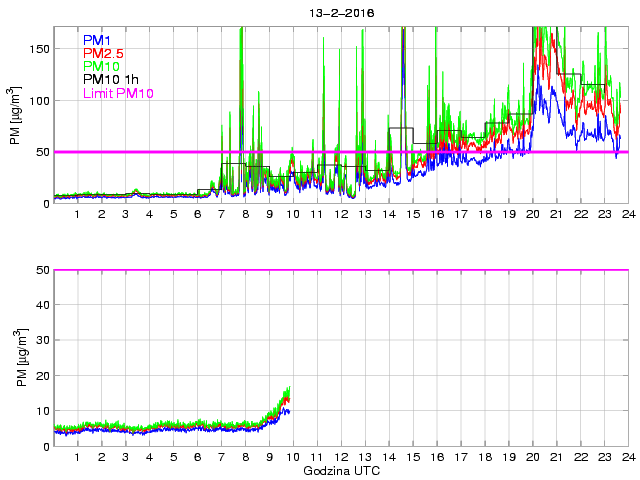Click hour 17 label under lower chart

coord(461,457)
